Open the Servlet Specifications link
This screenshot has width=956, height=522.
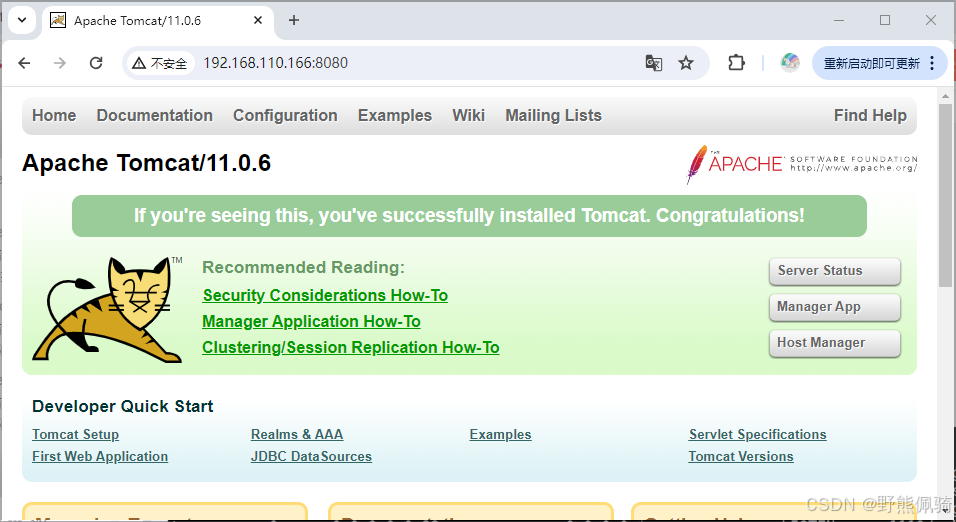[758, 435]
